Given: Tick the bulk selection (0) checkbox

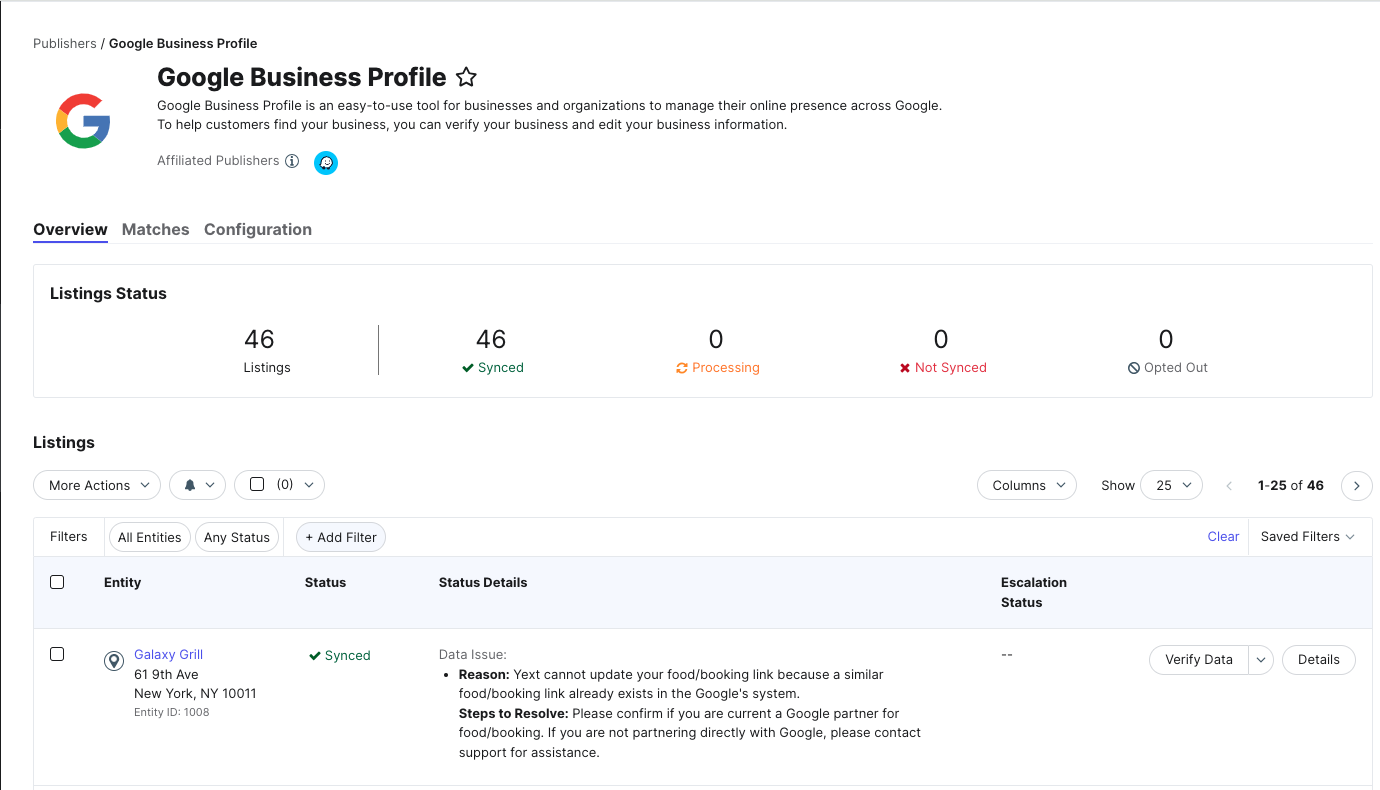Looking at the screenshot, I should click(x=257, y=484).
